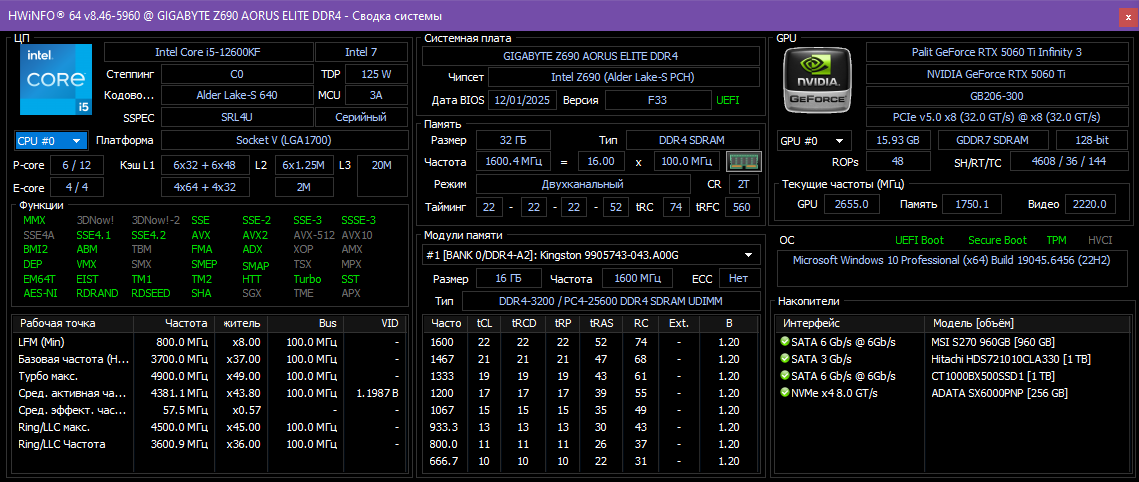Click the memory size 32 ГБ field
Viewport: 1139px width, 482px height.
coord(513,140)
